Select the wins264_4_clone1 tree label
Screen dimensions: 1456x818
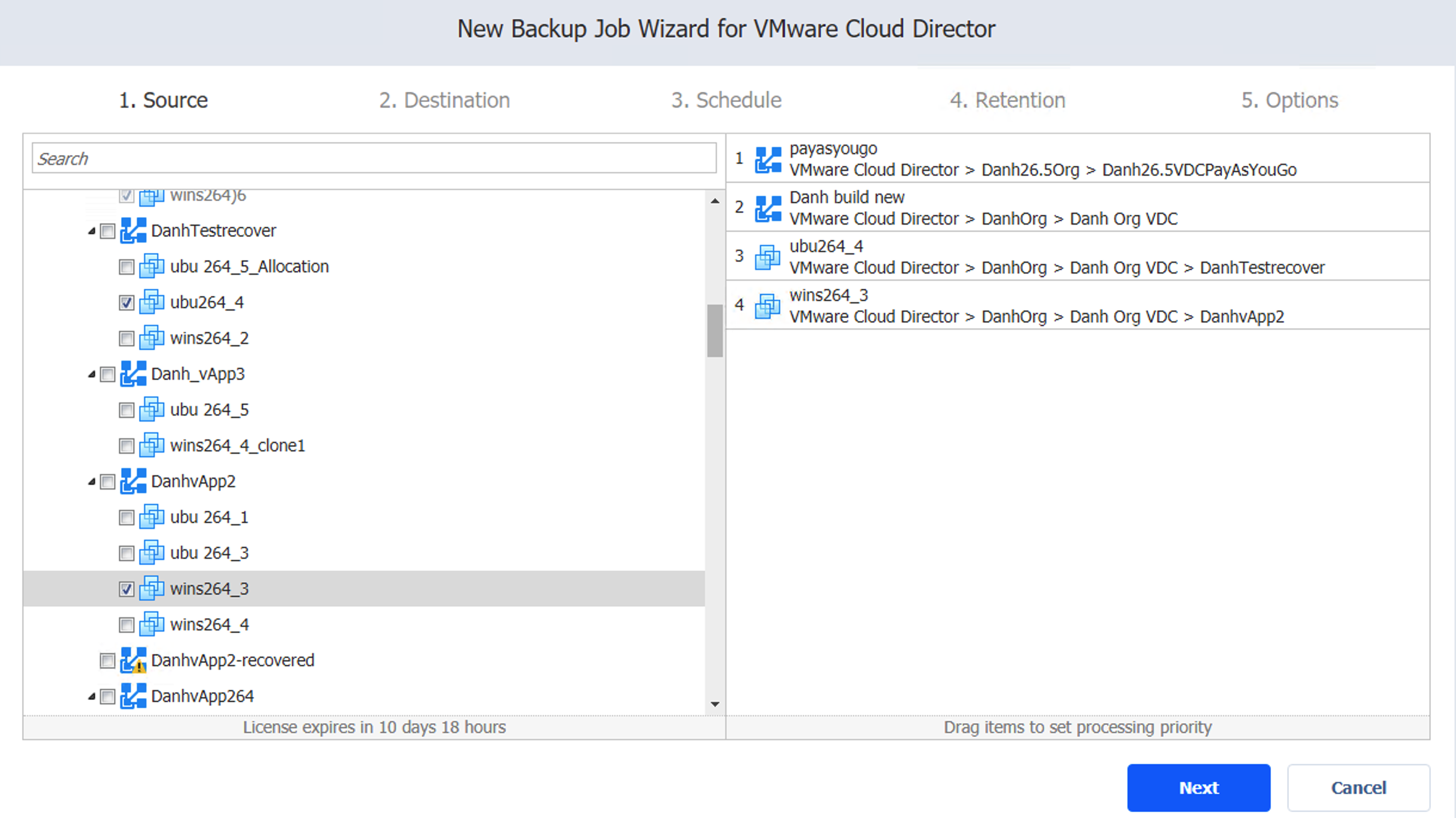pos(238,446)
